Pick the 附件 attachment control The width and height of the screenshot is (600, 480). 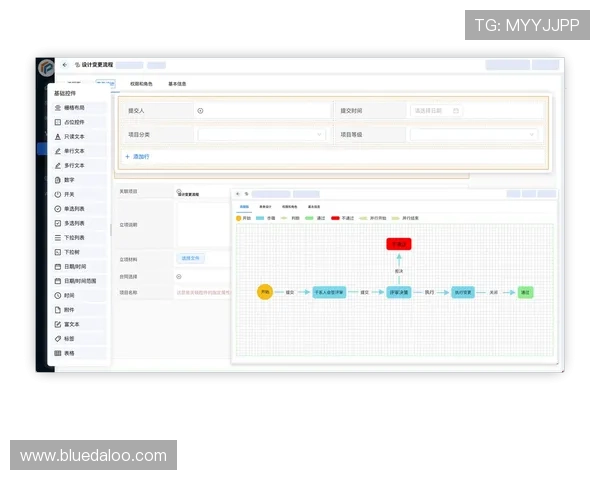tap(72, 310)
